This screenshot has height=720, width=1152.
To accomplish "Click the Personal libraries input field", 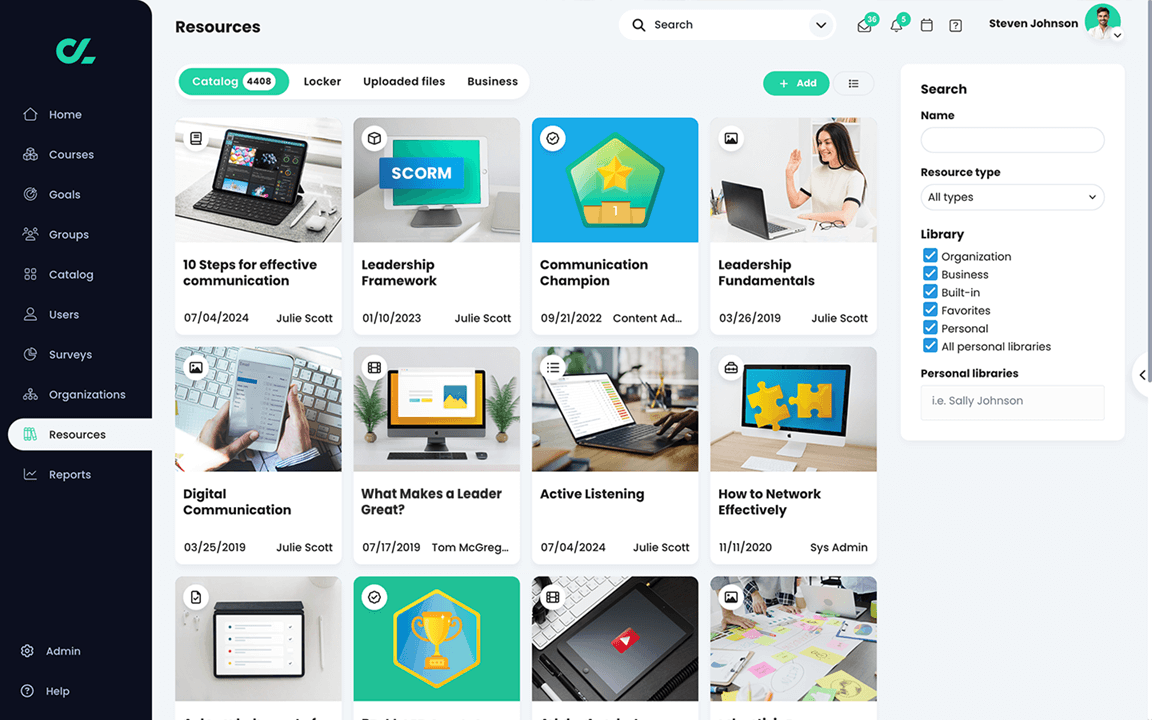I will tap(1012, 402).
